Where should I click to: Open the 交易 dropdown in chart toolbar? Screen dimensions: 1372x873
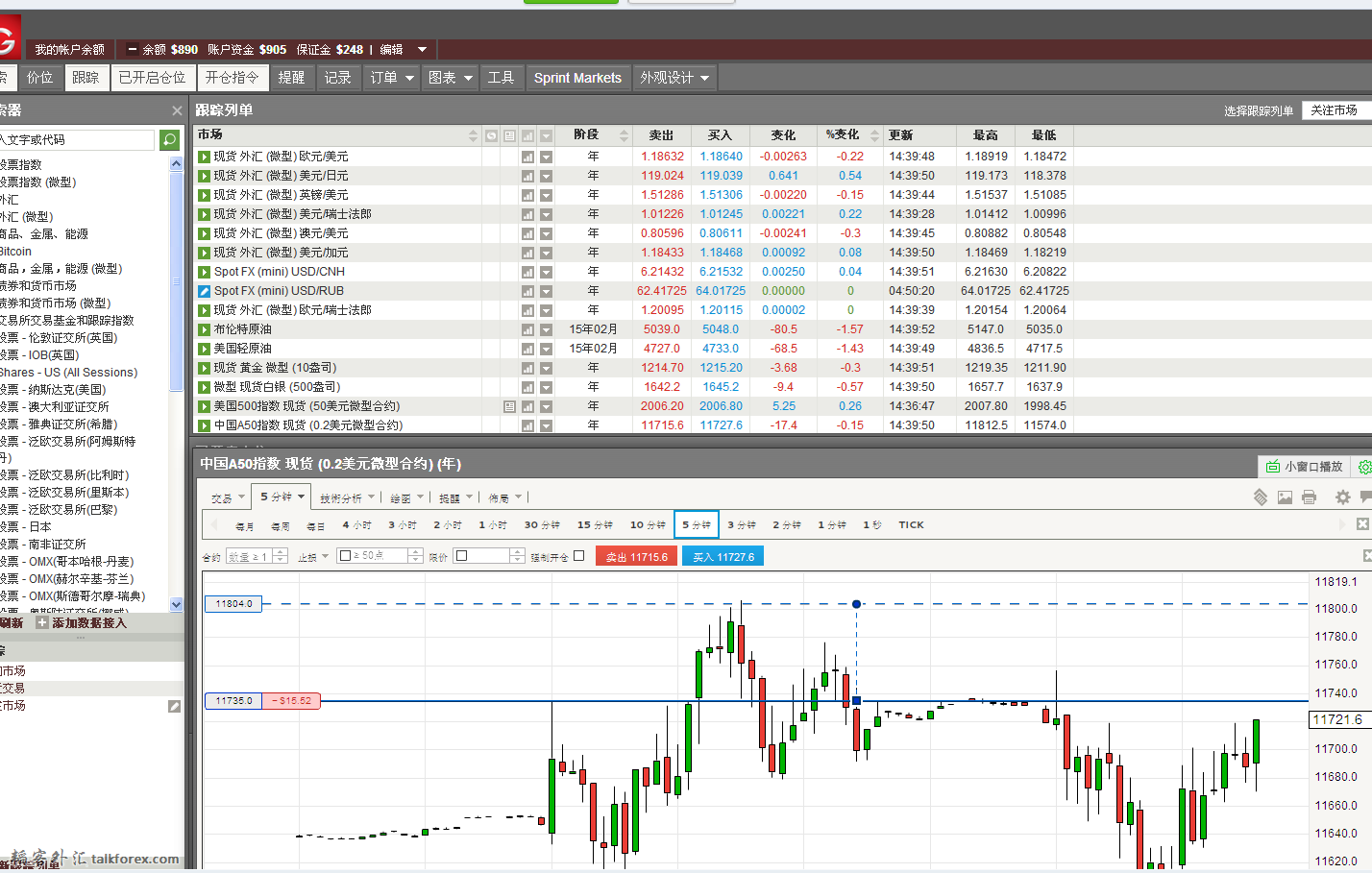(x=228, y=497)
